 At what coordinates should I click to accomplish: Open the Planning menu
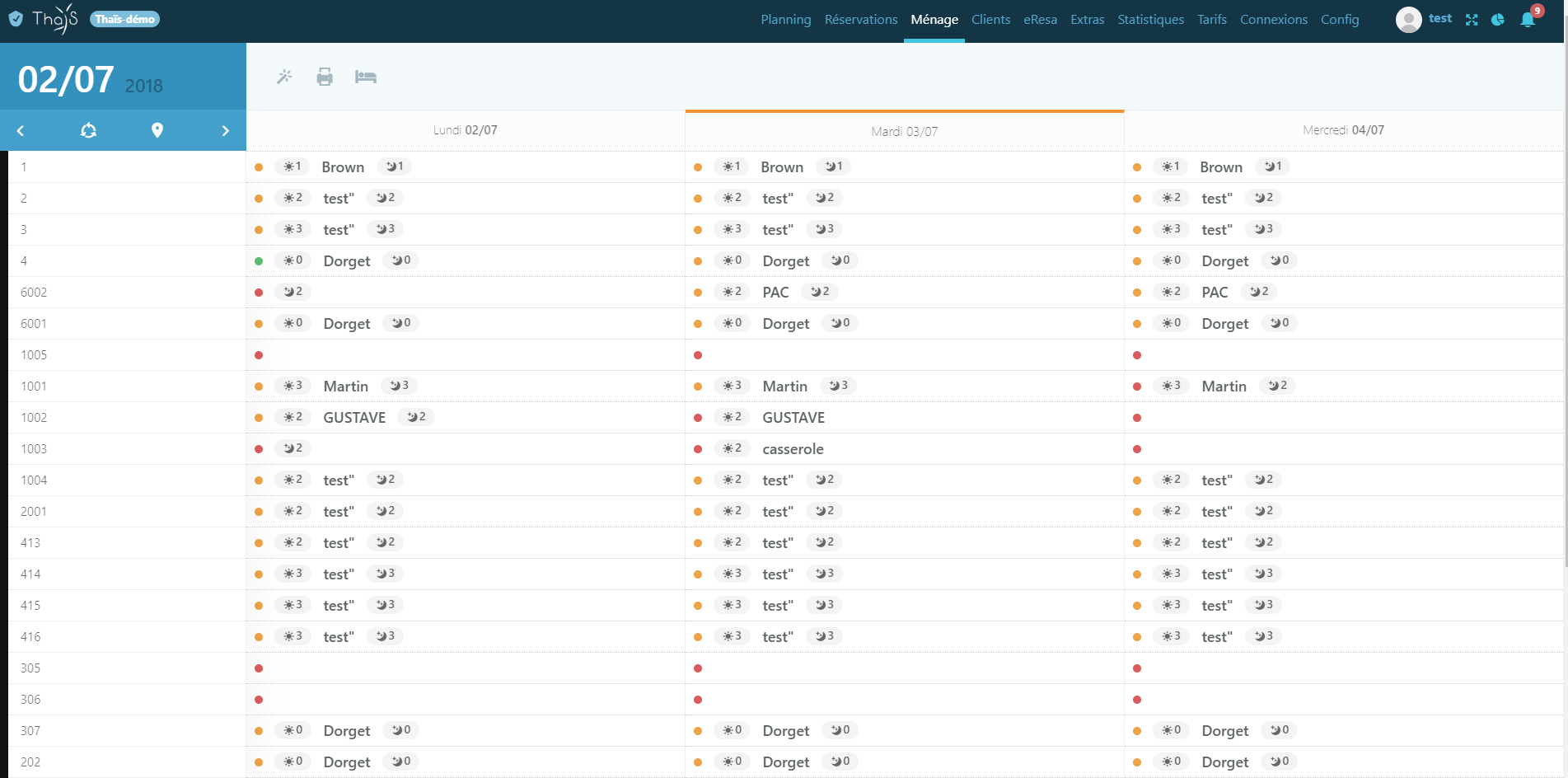click(785, 19)
